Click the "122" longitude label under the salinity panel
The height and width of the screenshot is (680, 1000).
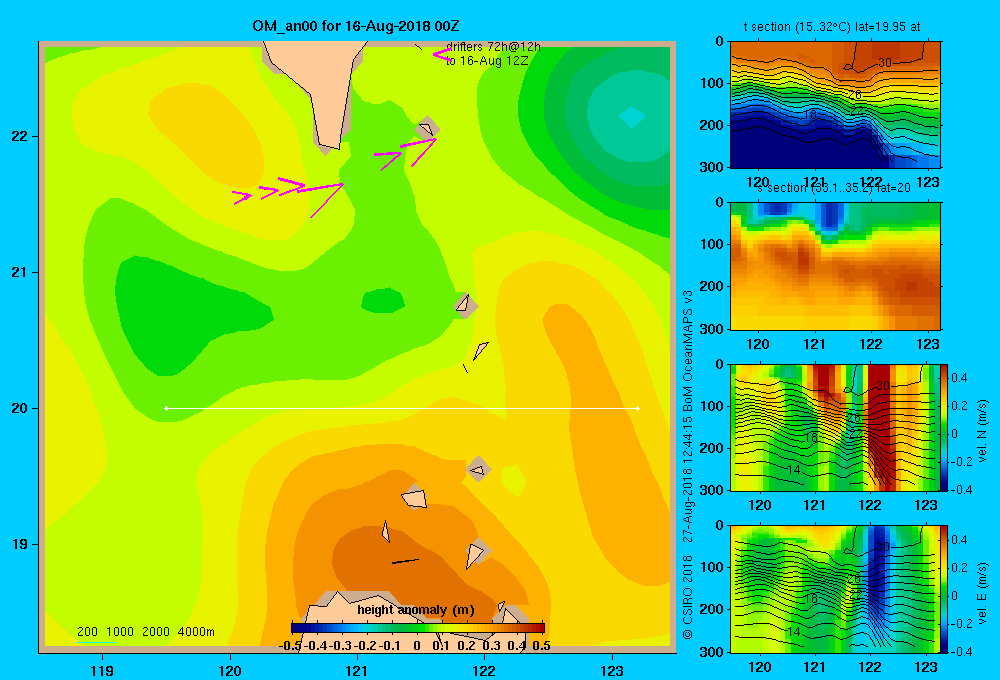[x=871, y=344]
